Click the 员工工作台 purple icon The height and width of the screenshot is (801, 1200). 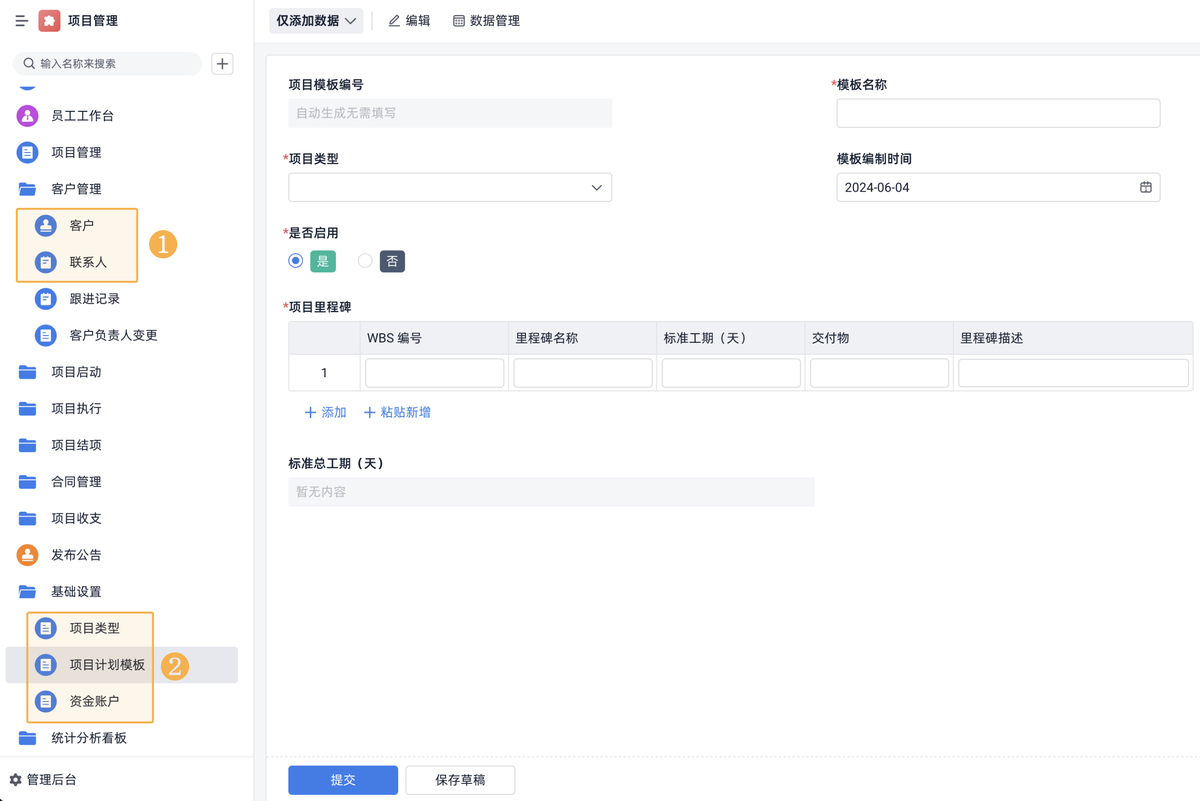[28, 116]
